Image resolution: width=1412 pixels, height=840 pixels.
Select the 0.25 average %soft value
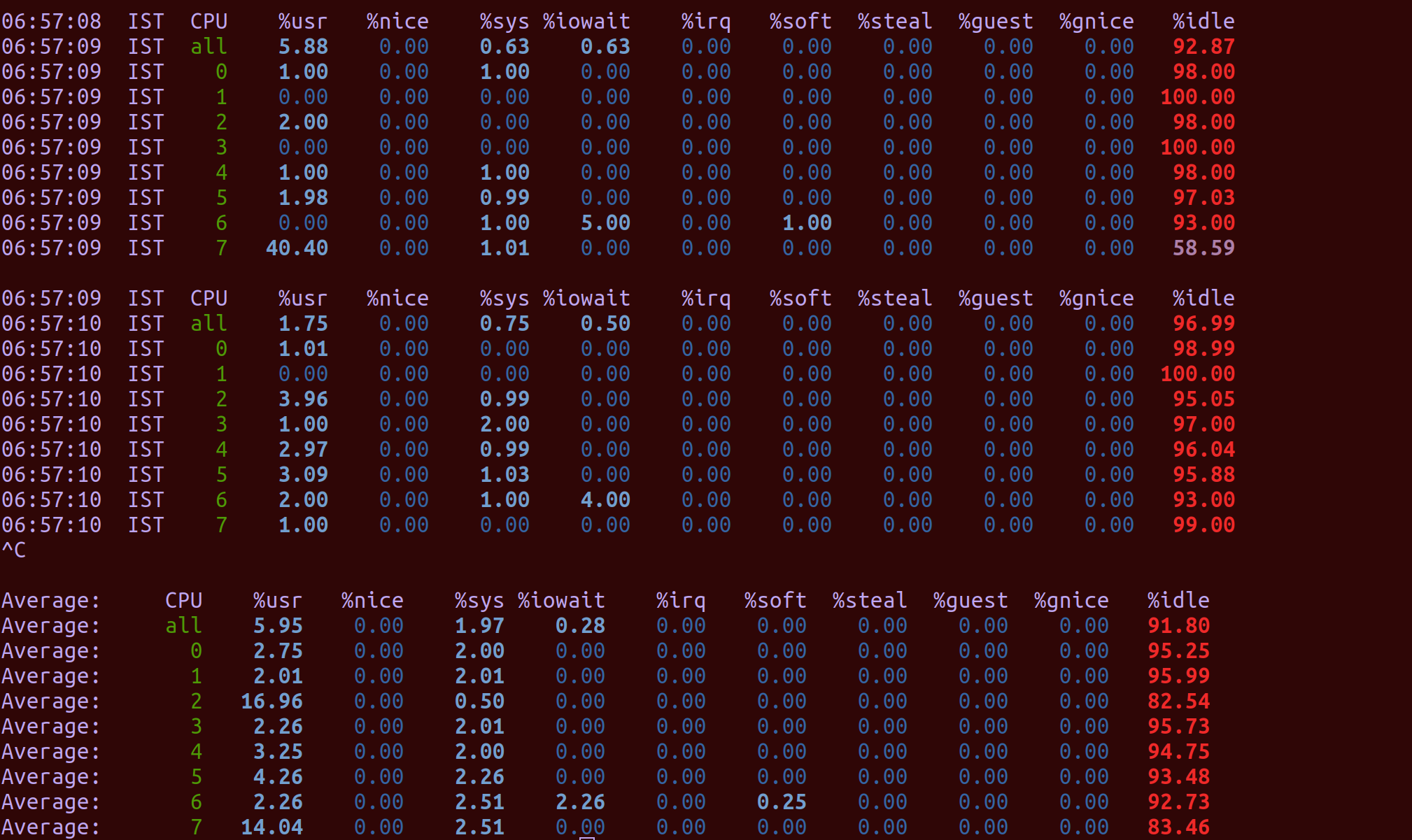pyautogui.click(x=782, y=802)
